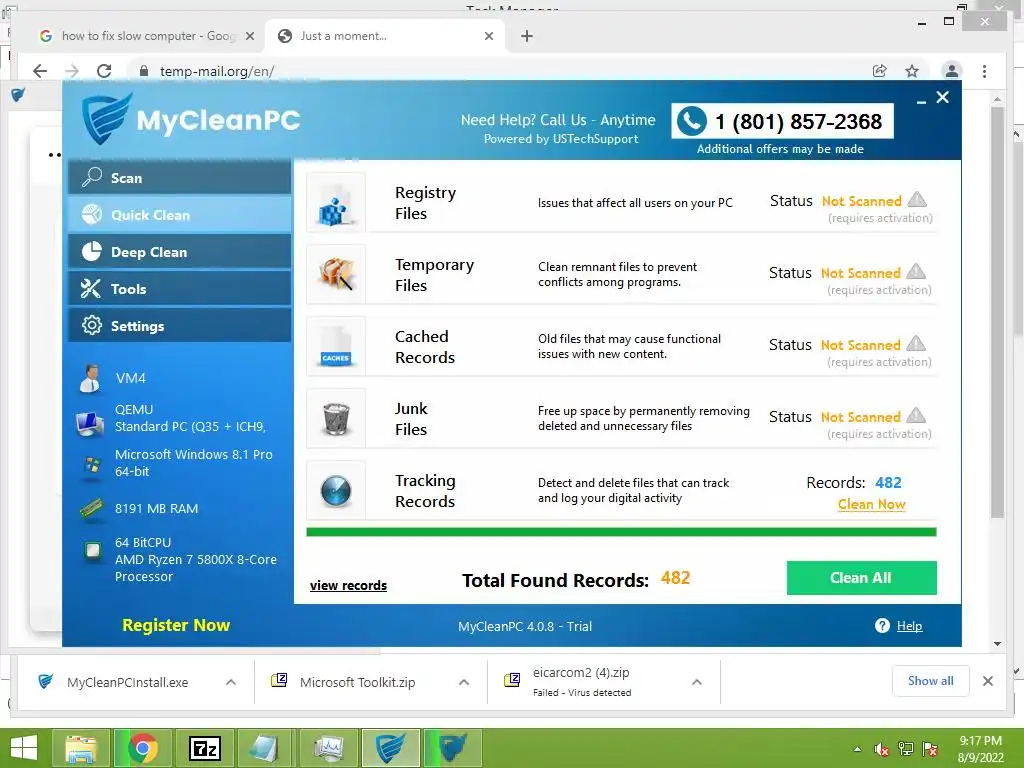The width and height of the screenshot is (1024, 768).
Task: Go back in Chrome
Action: pyautogui.click(x=40, y=71)
